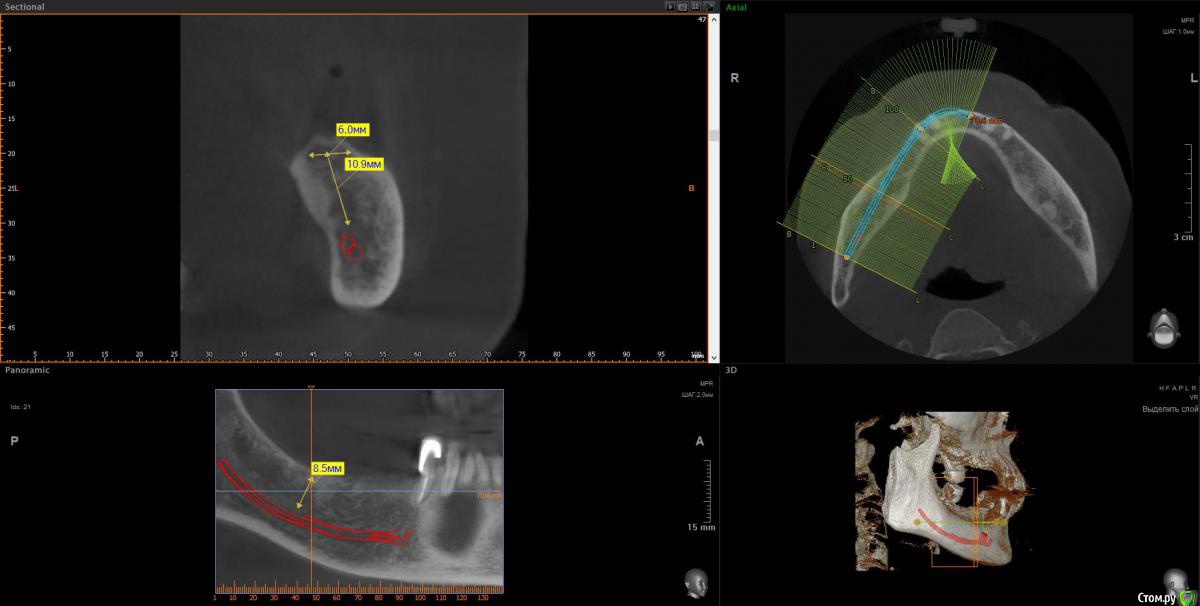Click the orange slice marker atop Panoramic view

tap(311, 387)
